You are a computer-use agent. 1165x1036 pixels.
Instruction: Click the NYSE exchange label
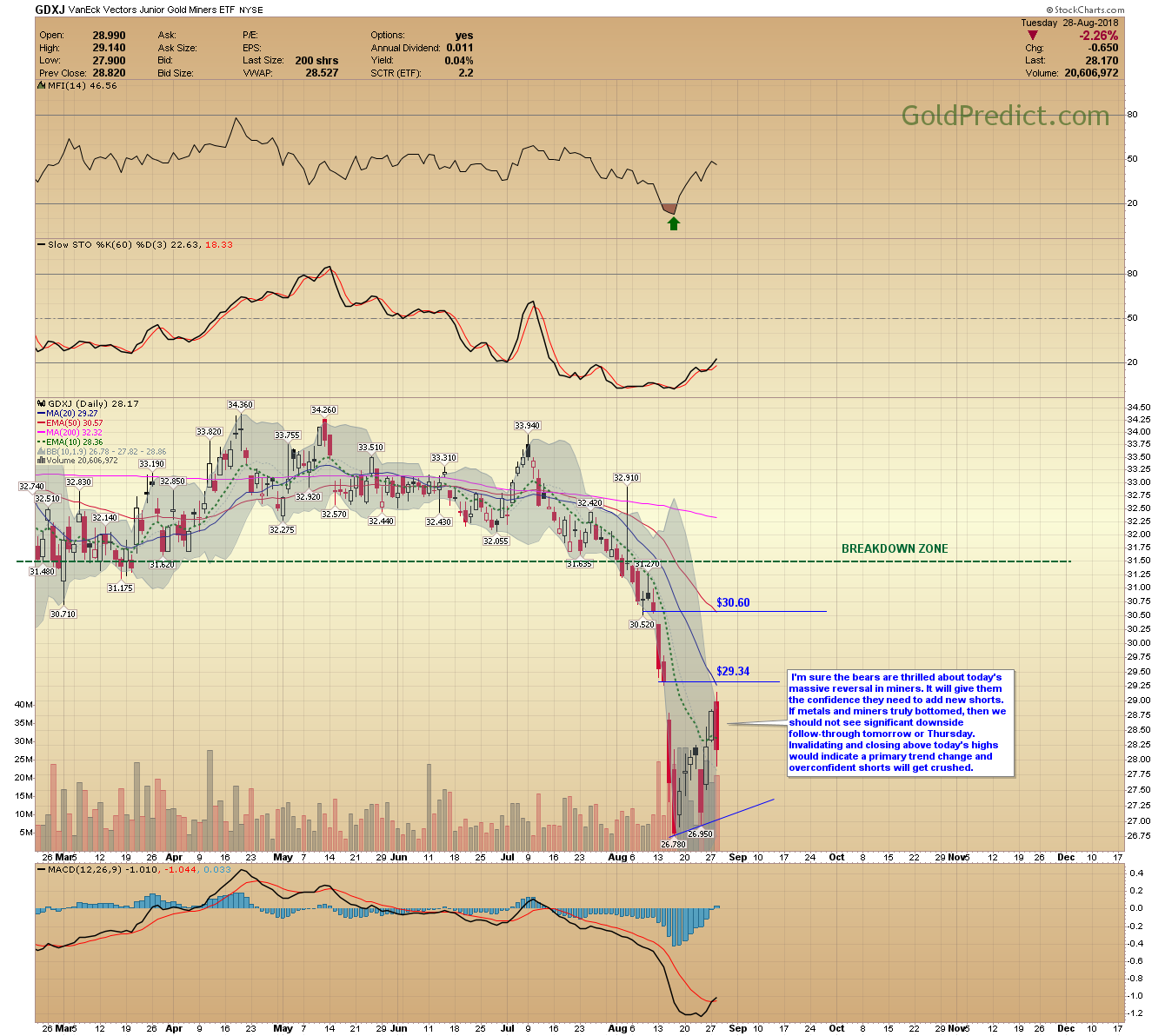click(250, 10)
